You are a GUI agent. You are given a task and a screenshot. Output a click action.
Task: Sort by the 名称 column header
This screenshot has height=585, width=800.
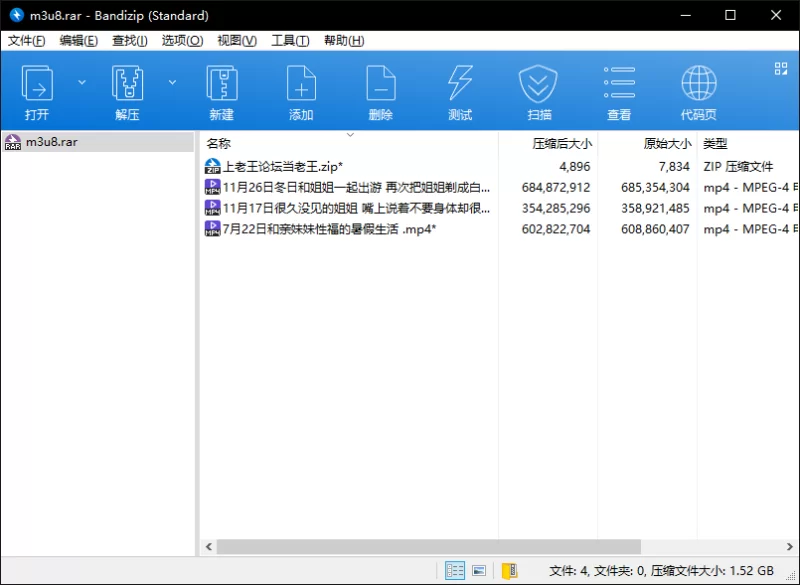click(x=349, y=144)
